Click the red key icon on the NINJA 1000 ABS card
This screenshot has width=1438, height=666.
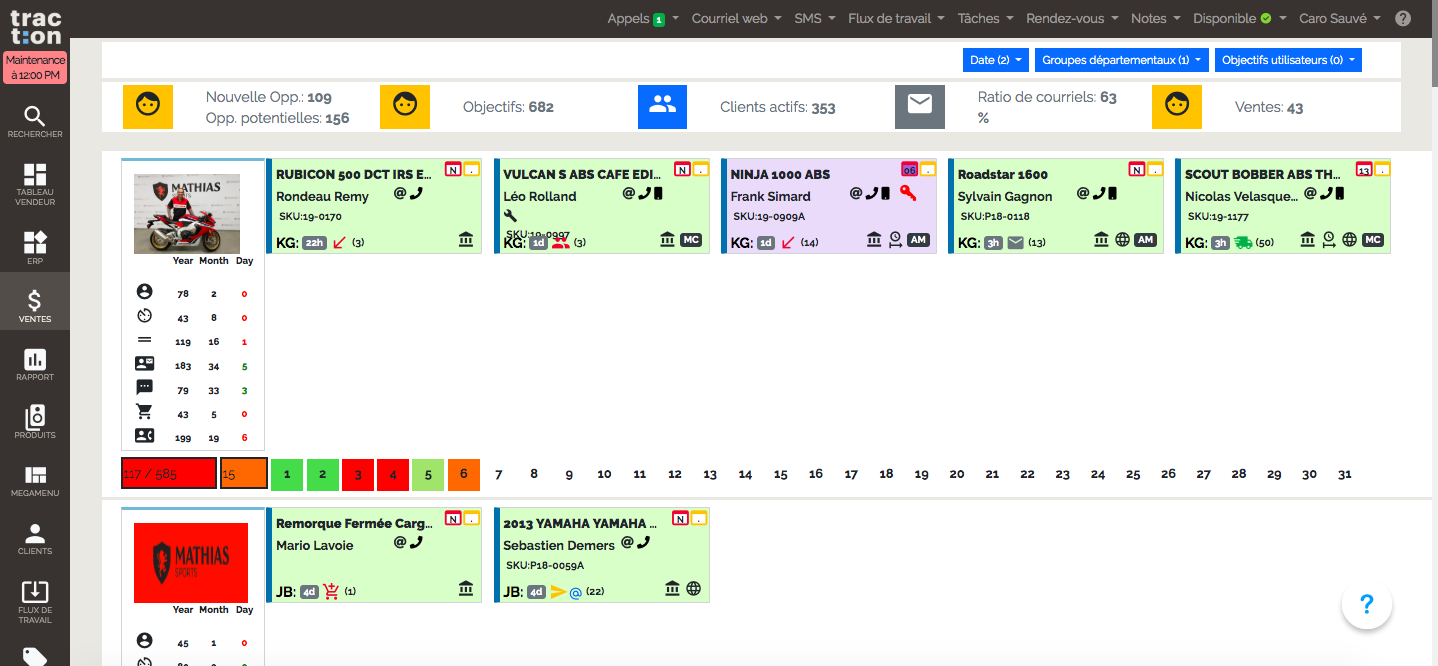click(908, 193)
